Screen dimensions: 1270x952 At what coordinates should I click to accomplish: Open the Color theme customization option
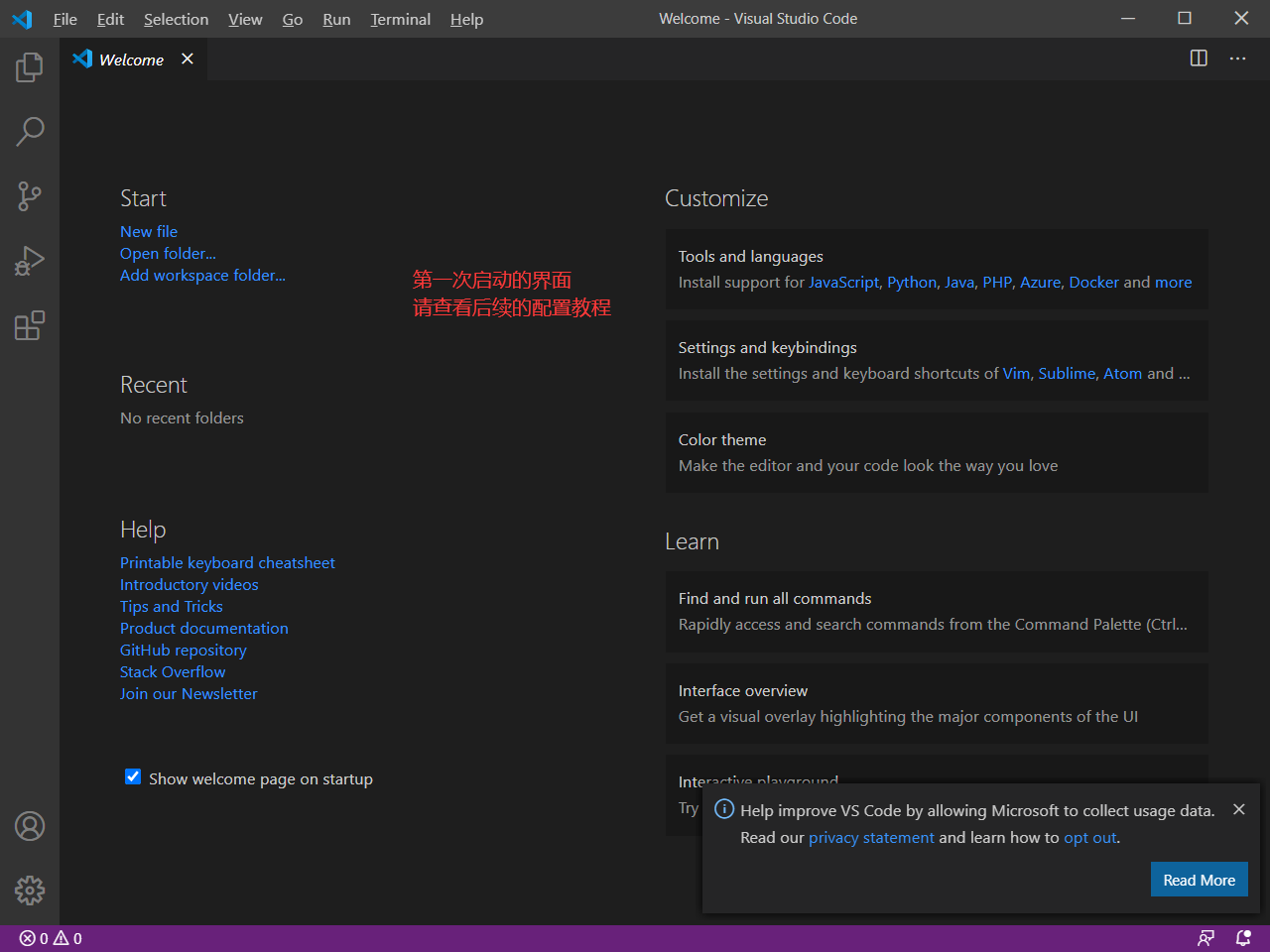936,452
